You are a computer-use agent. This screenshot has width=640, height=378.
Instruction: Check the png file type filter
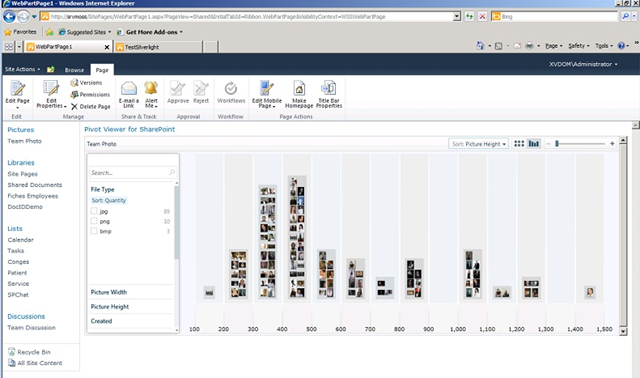point(94,221)
